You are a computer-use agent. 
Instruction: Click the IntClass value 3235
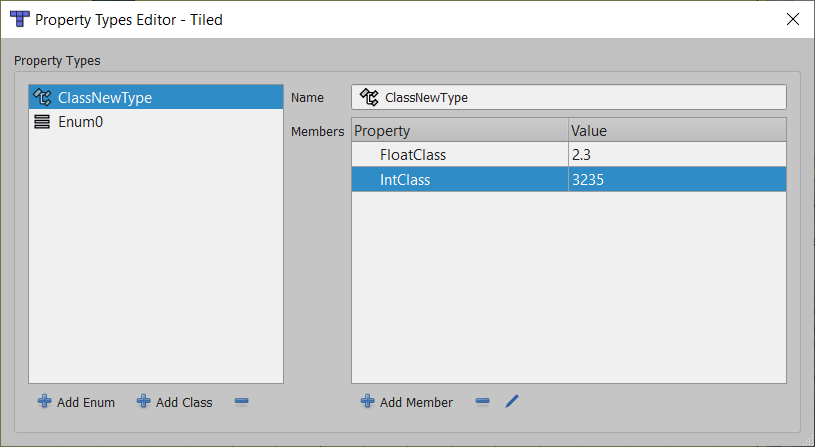[x=588, y=179]
